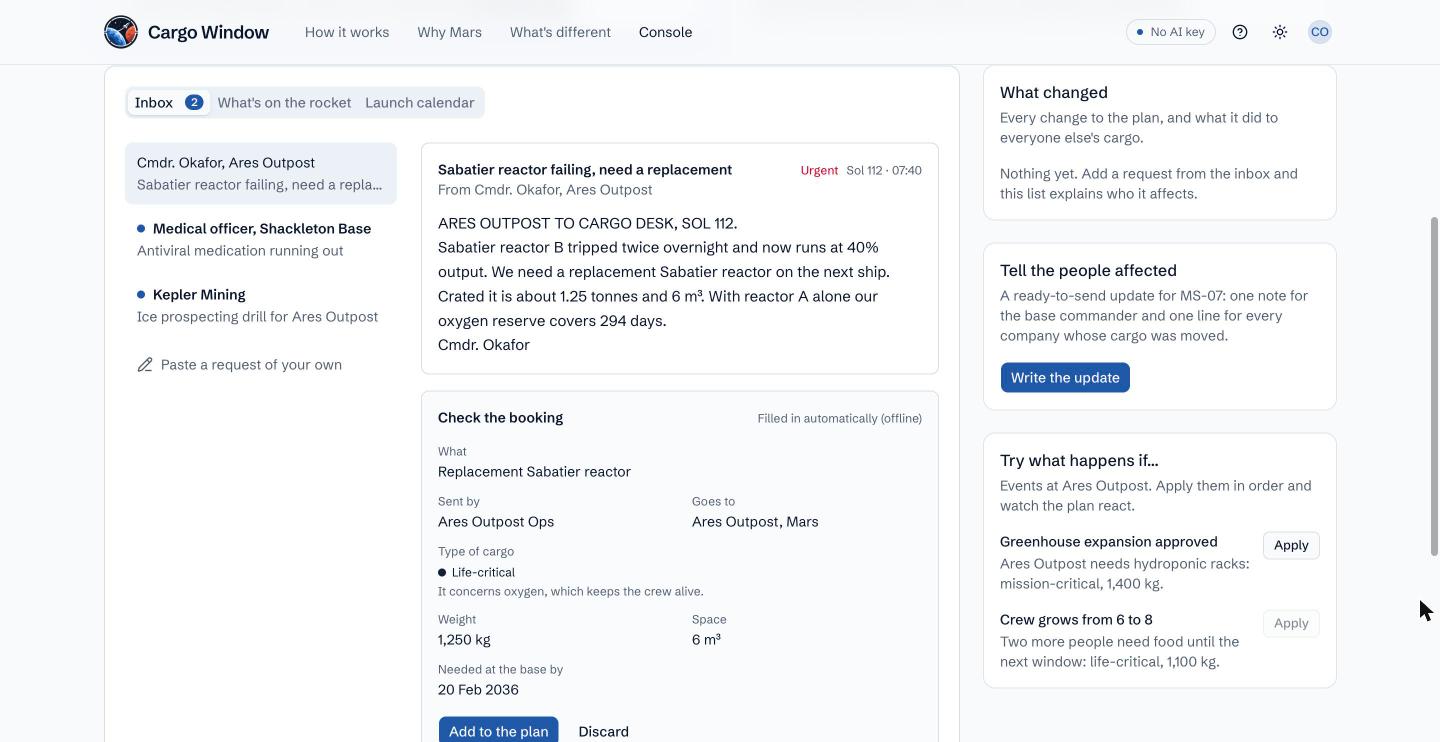Open the How it works page
The height and width of the screenshot is (742, 1440).
pyautogui.click(x=347, y=32)
